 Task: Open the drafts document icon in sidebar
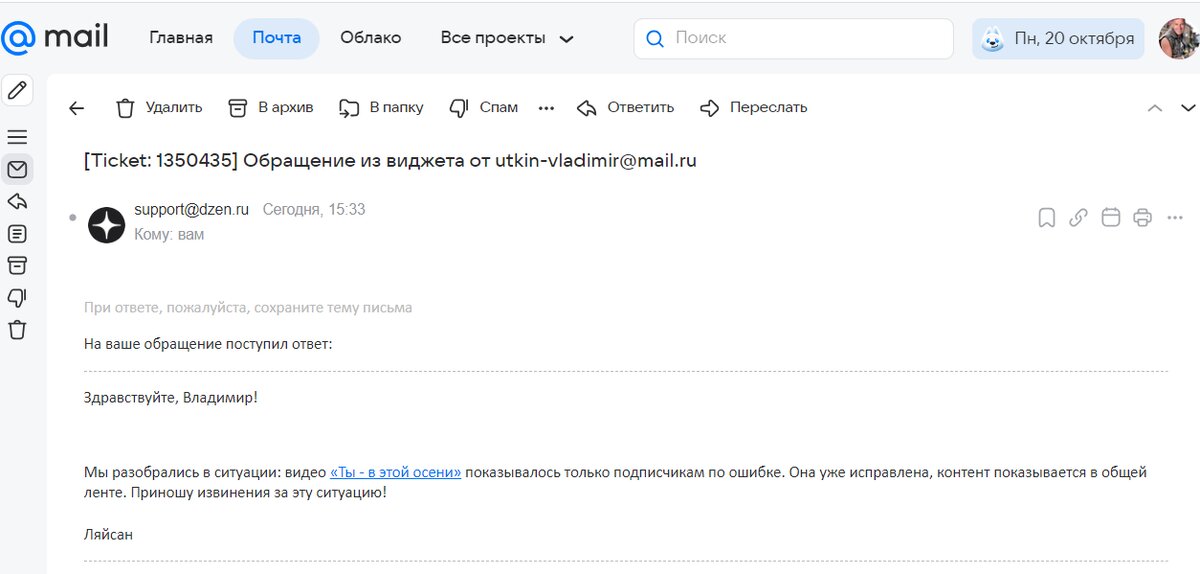[x=17, y=233]
